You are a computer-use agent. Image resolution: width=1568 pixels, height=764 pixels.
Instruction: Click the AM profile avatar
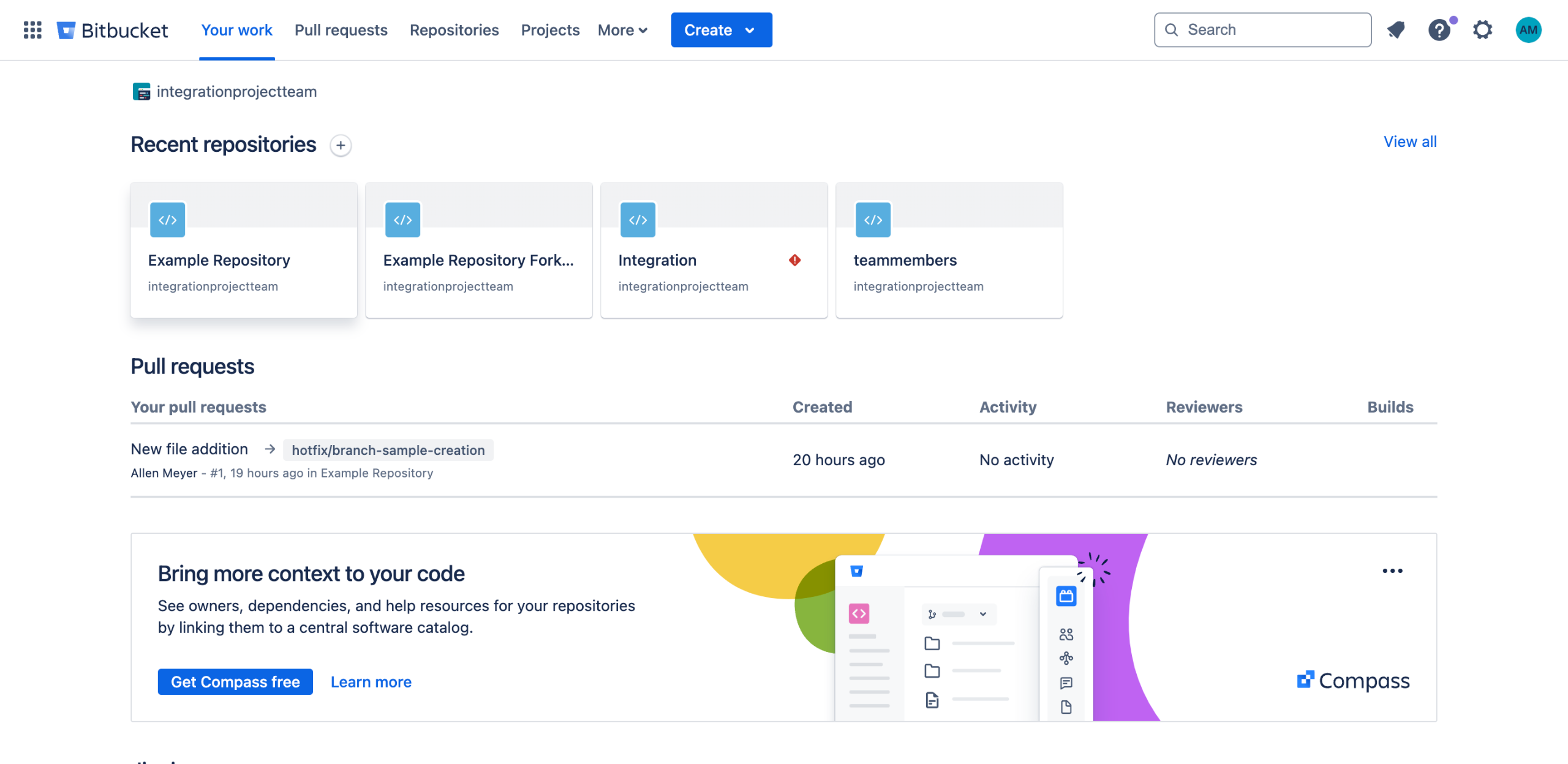[1528, 29]
